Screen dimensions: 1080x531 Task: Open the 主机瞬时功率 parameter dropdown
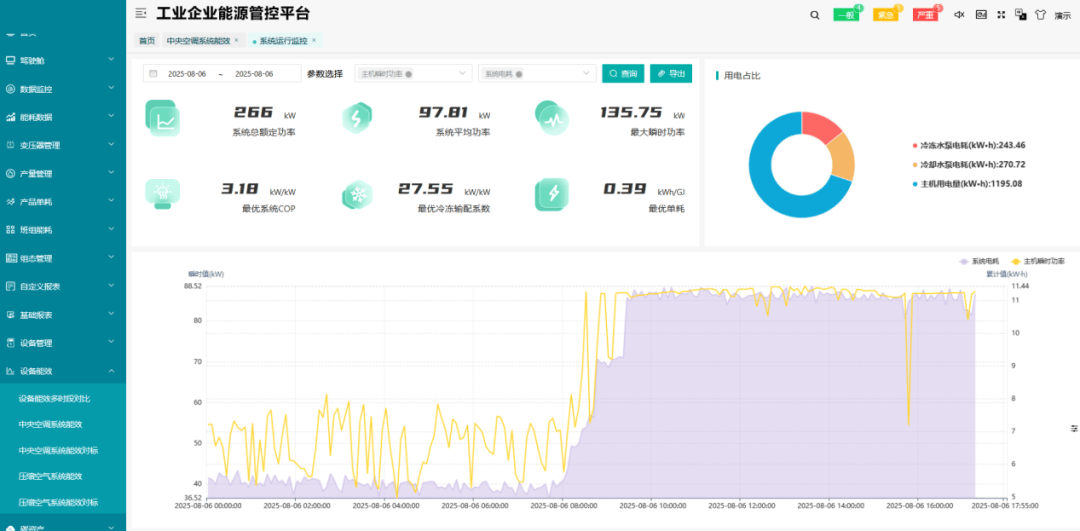[413, 74]
